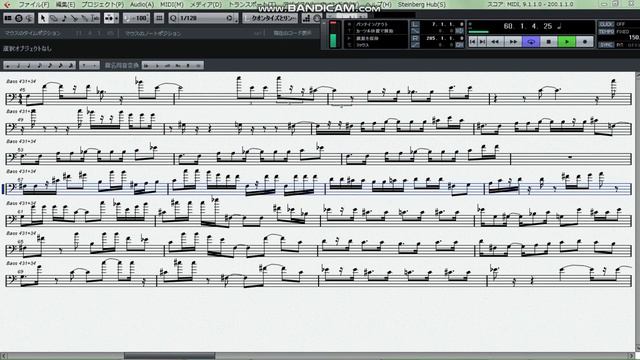Open the 1/128 quantize presets dropdown
This screenshot has width=640, height=360.
[x=203, y=18]
